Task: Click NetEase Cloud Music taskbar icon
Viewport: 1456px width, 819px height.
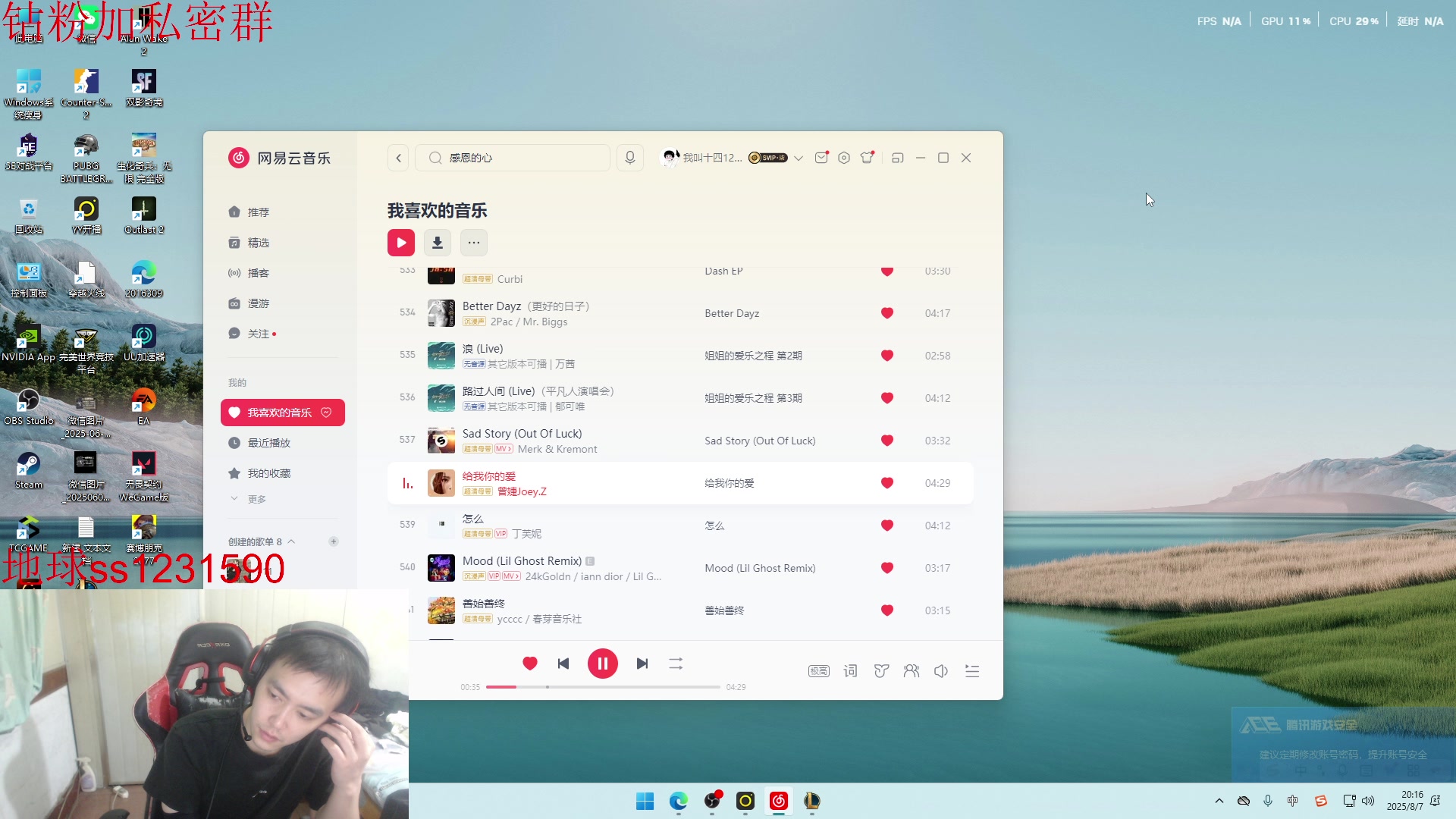Action: point(779,801)
